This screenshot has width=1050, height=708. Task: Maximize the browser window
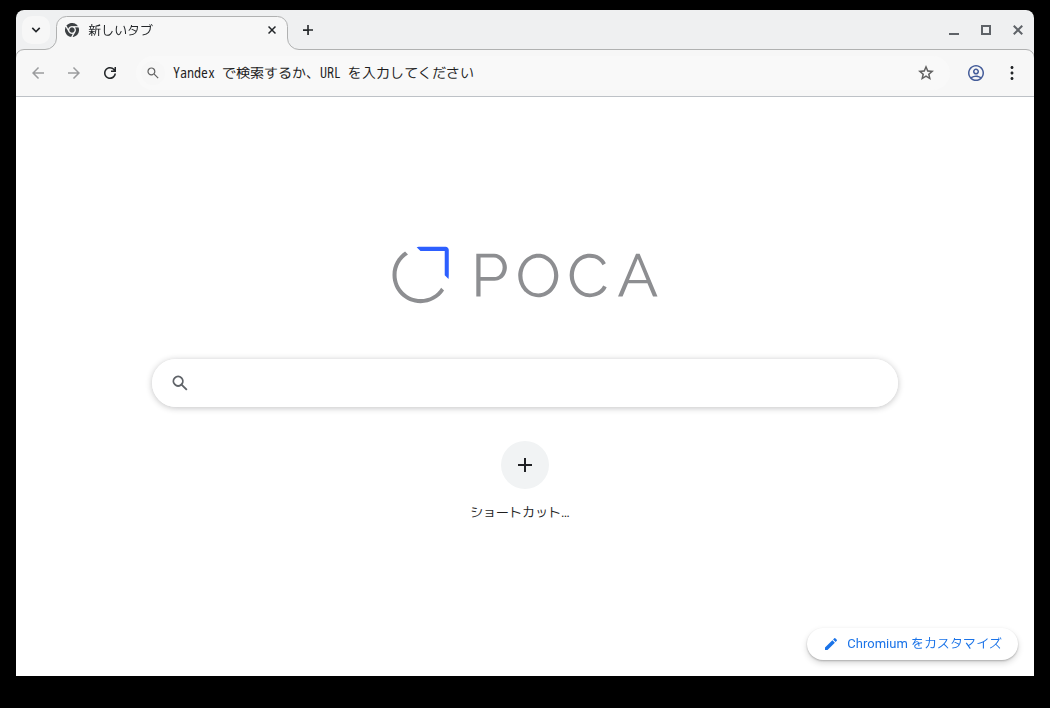pyautogui.click(x=986, y=30)
